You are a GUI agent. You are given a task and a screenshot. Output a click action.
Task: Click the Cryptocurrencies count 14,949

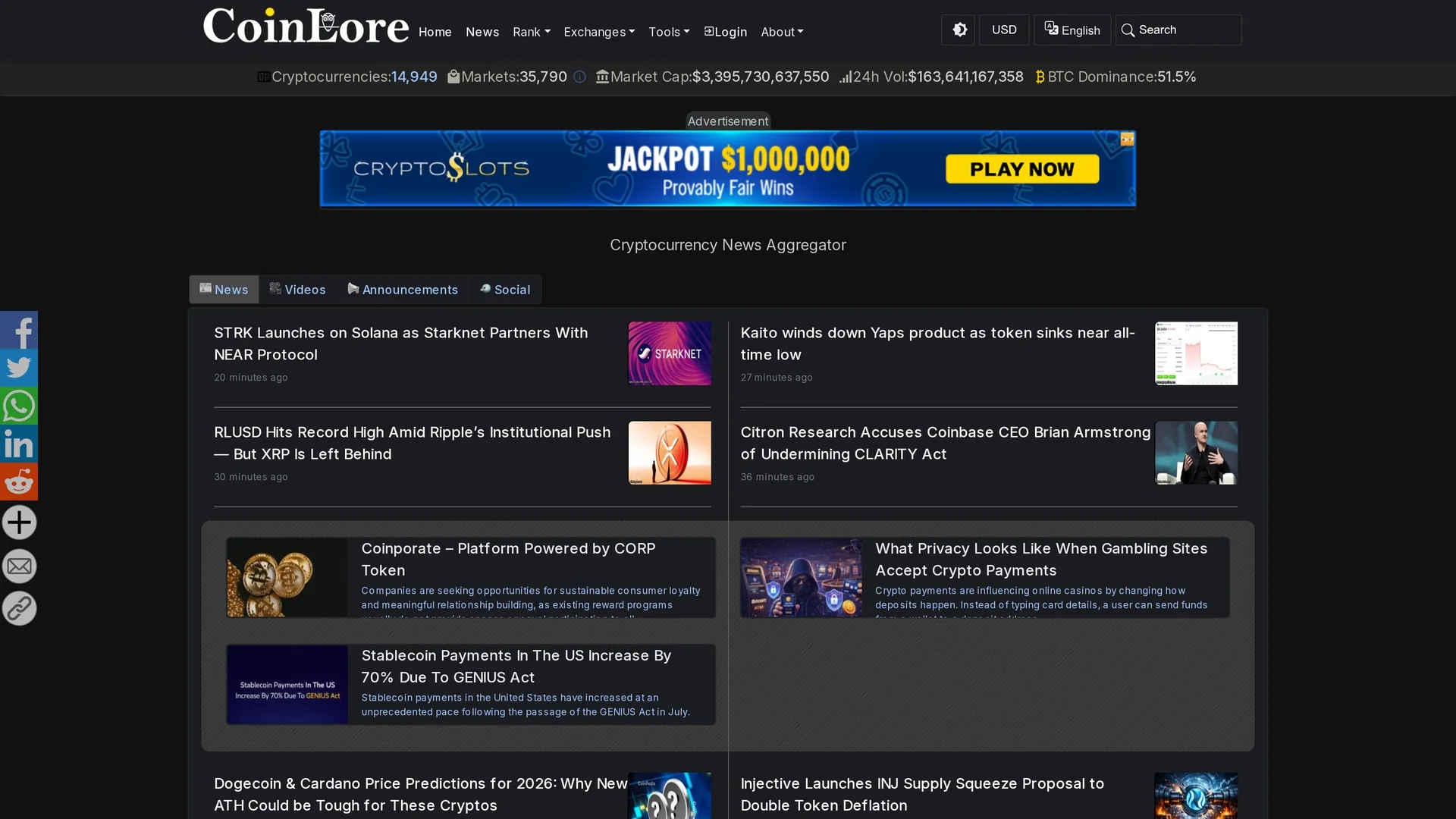coord(414,77)
